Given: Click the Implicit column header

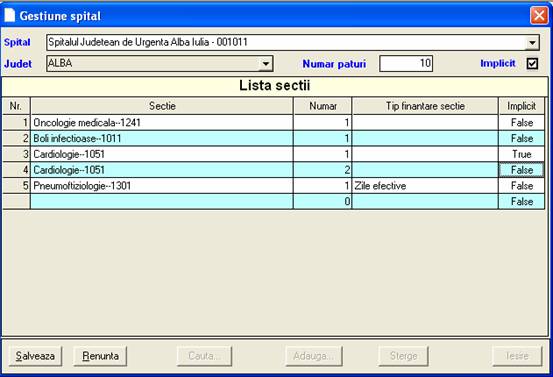Looking at the screenshot, I should pos(522,106).
